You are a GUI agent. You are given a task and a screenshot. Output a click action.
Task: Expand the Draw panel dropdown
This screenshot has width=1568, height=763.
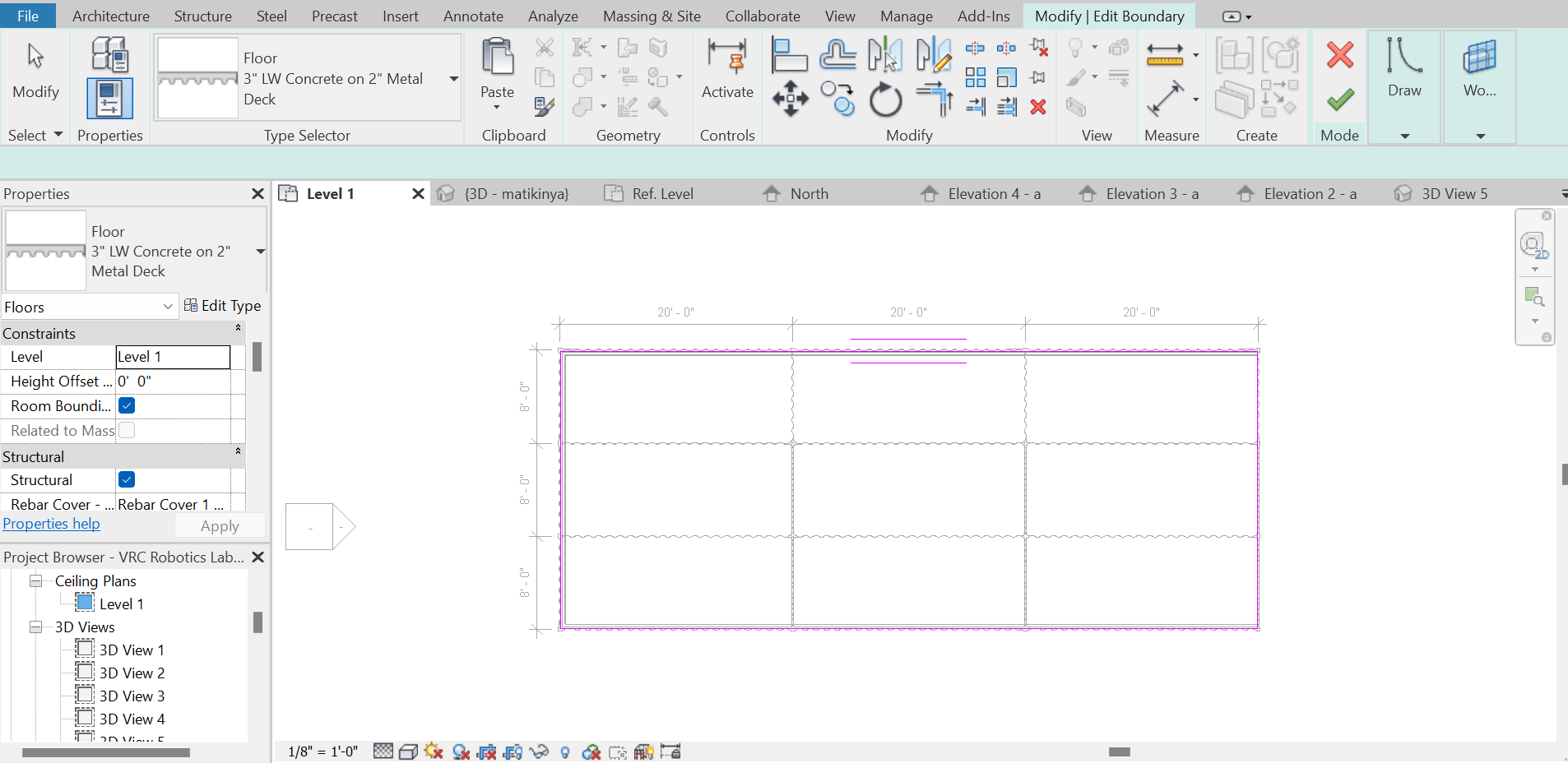pos(1404,136)
